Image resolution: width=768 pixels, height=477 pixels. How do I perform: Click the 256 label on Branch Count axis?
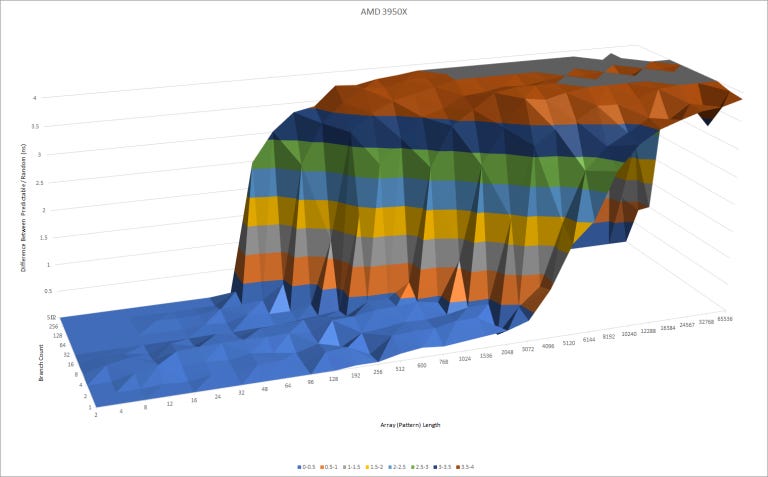click(x=53, y=326)
